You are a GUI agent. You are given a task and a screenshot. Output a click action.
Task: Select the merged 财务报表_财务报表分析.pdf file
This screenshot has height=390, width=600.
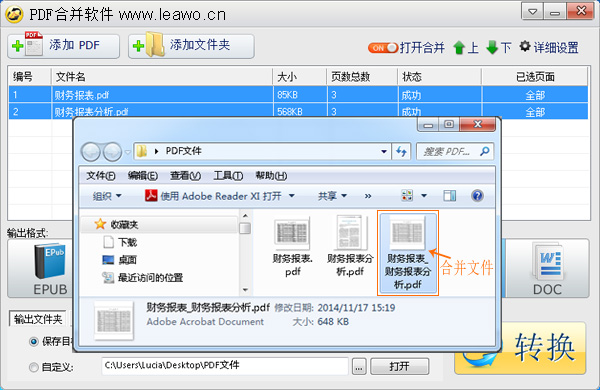coord(408,253)
